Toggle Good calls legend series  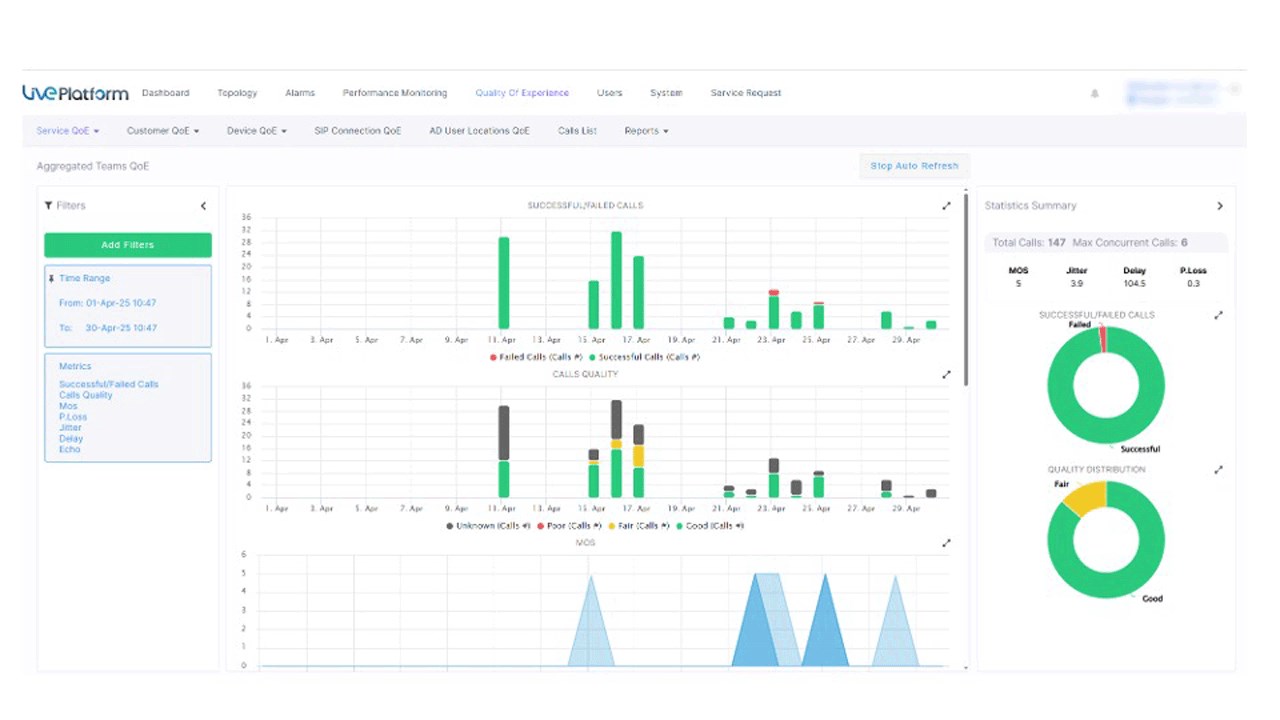point(710,526)
